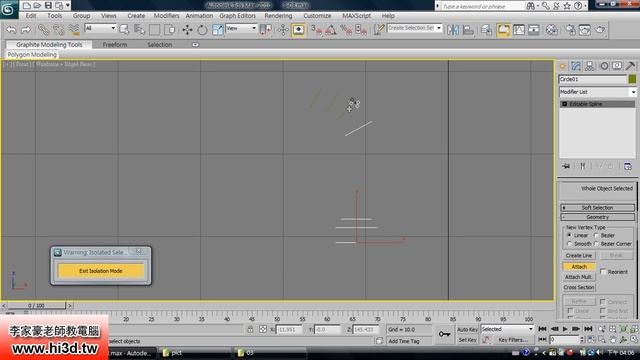Click the Pin Stack icon
Image resolution: width=640 pixels, height=360 pixels.
point(566,166)
